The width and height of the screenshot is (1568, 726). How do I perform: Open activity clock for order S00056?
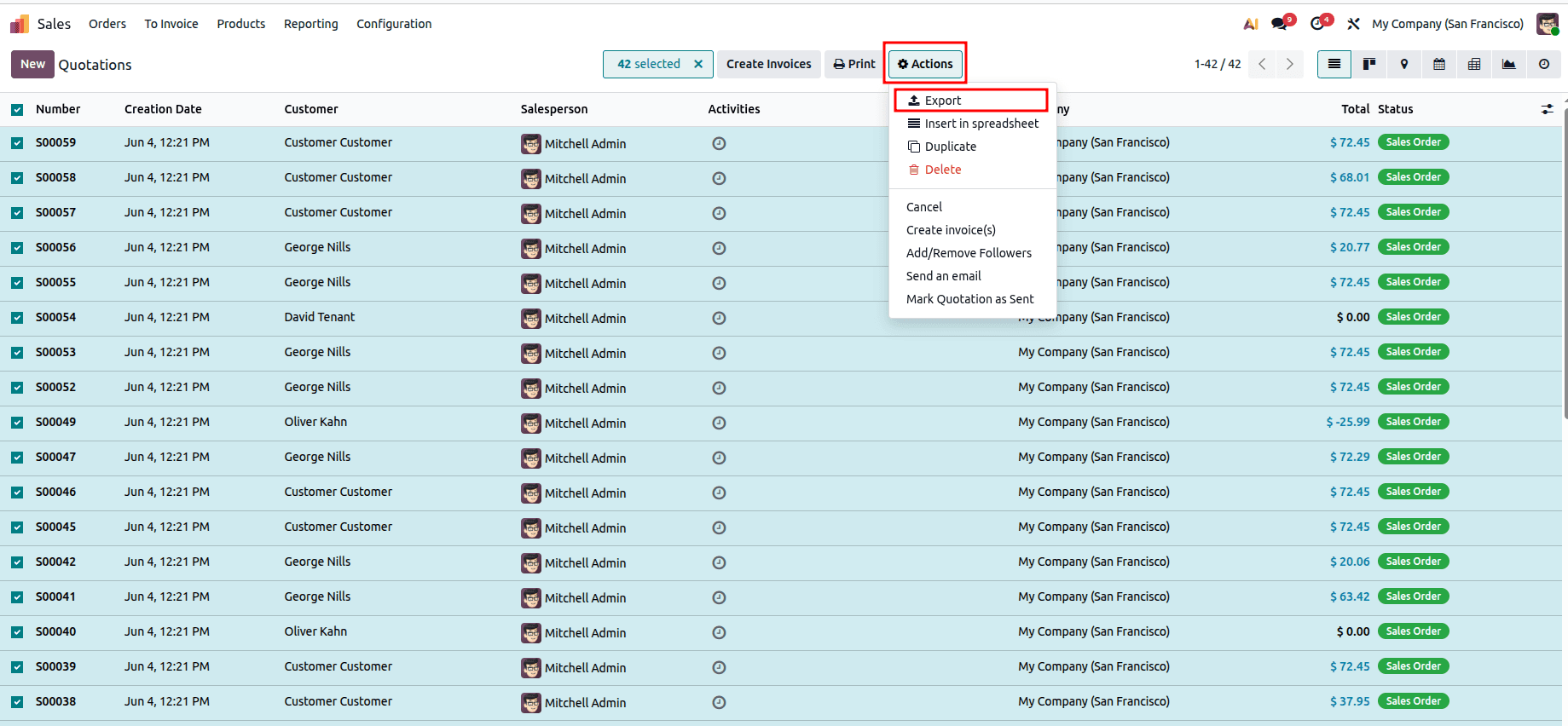tap(719, 248)
